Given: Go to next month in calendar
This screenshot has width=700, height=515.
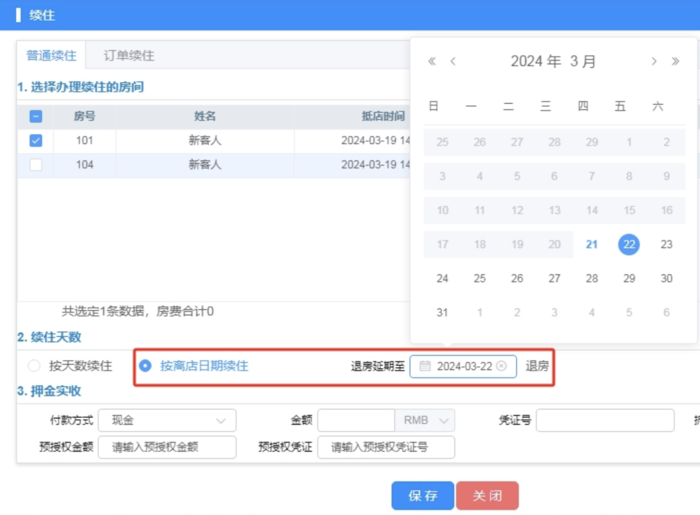Looking at the screenshot, I should point(654,62).
